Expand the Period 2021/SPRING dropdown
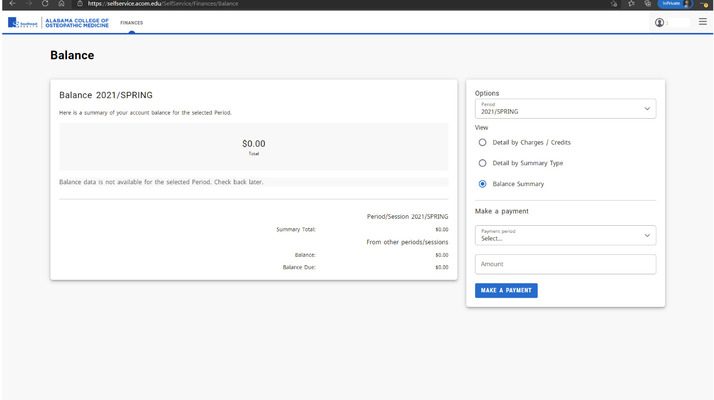 (x=565, y=108)
